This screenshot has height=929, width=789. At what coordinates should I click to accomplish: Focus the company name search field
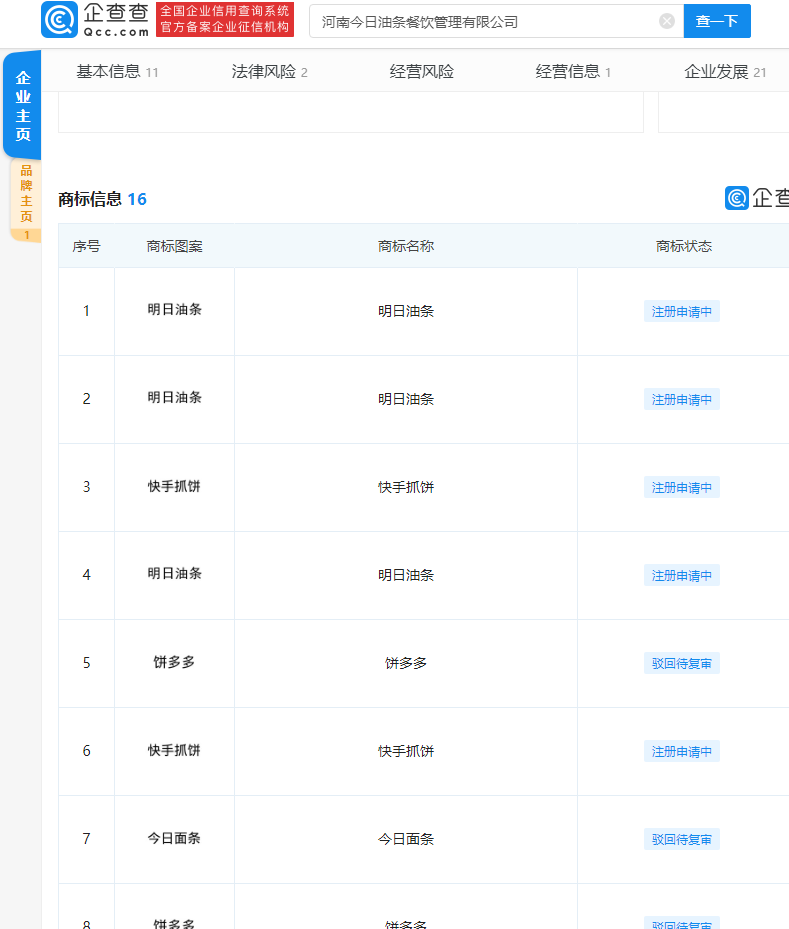496,21
